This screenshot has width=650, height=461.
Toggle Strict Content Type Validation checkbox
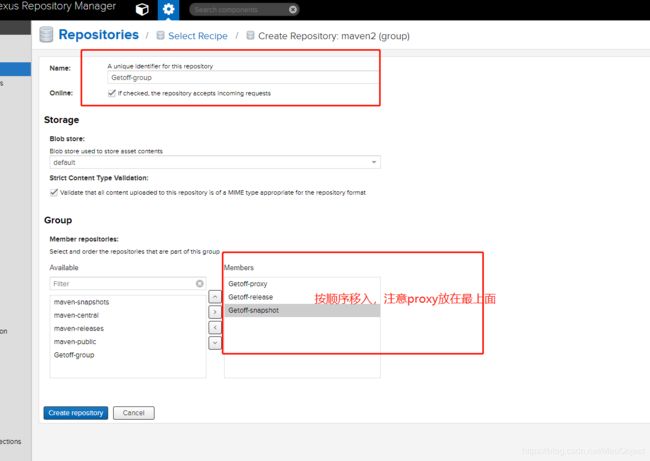point(54,192)
